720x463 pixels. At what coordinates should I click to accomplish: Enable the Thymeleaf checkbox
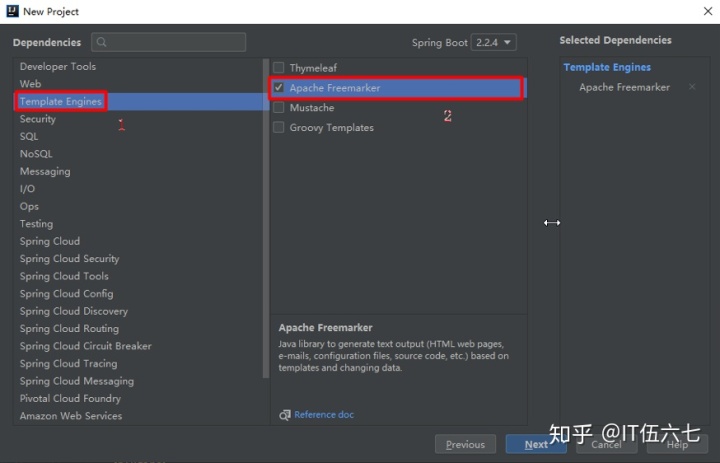[279, 68]
